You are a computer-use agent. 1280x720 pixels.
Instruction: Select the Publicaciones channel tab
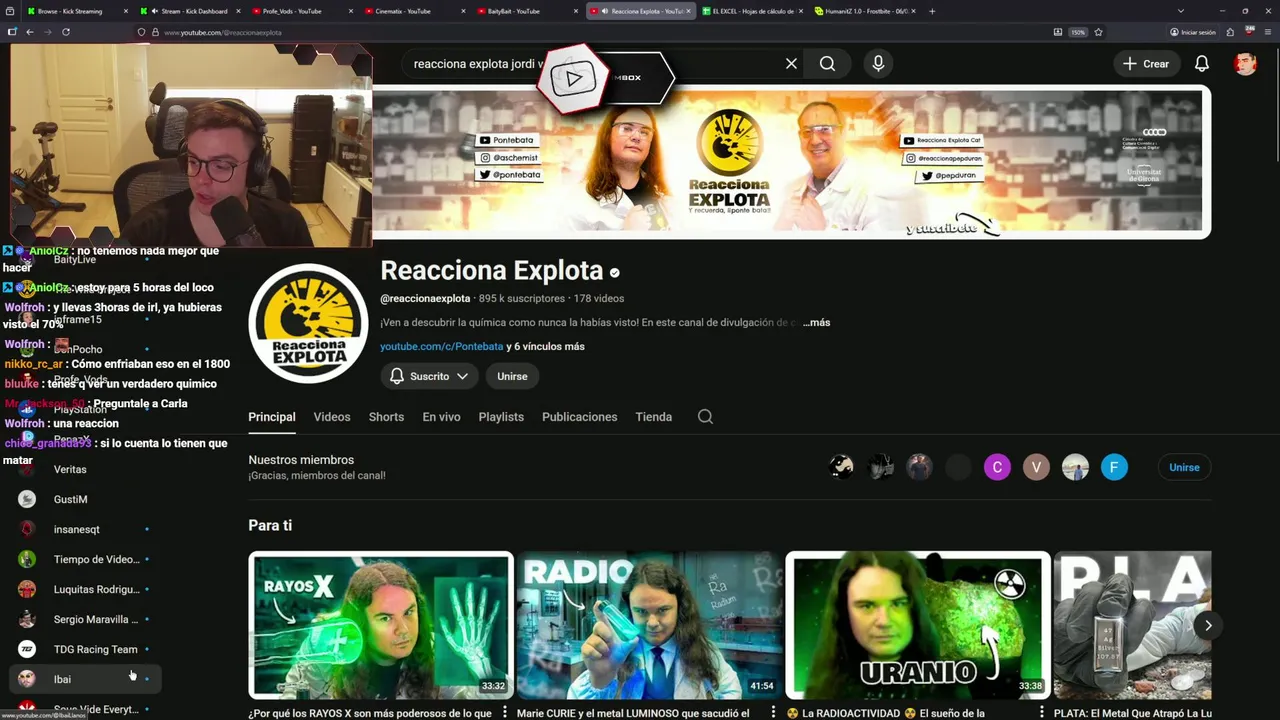coord(579,417)
